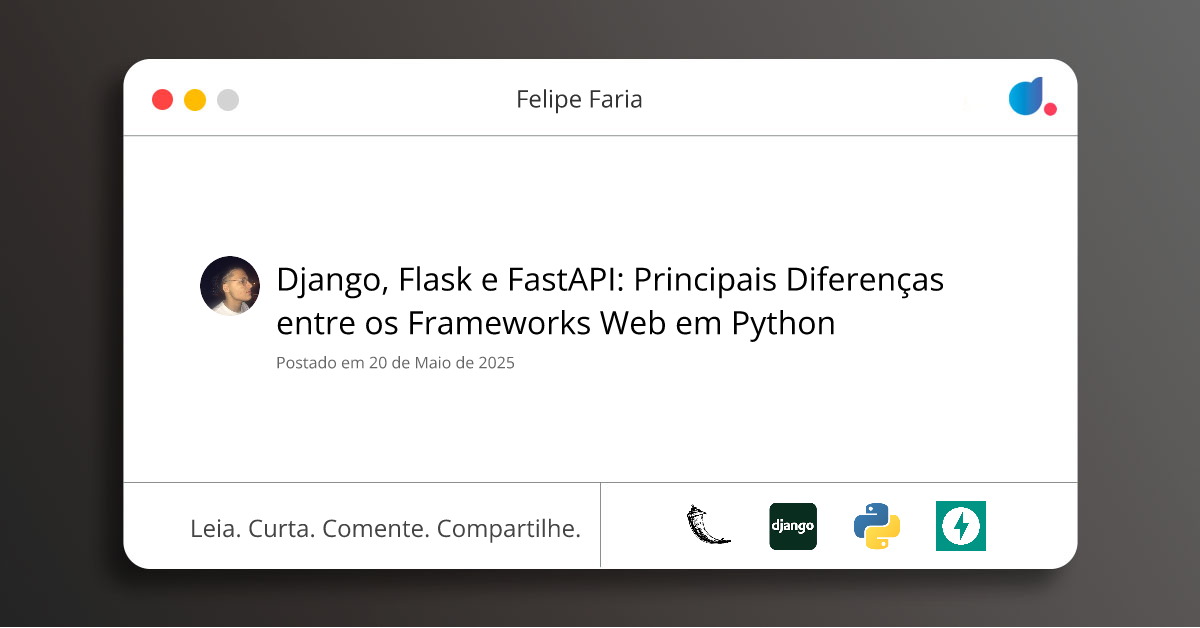1200x628 pixels.
Task: Click the Flask horn logo icon
Action: click(708, 526)
